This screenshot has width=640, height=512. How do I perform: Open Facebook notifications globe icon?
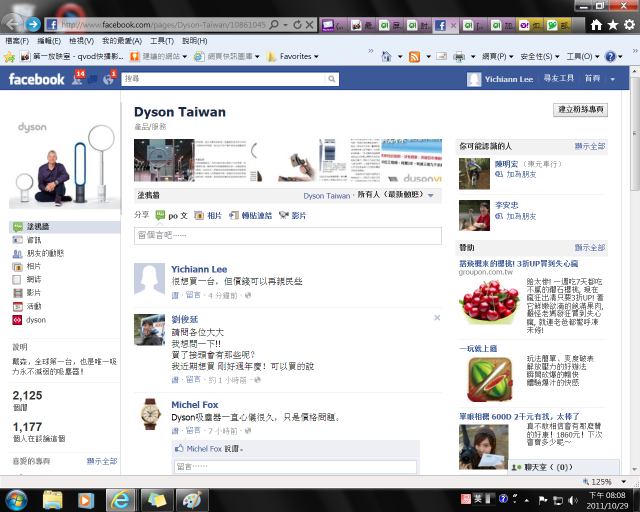[x=109, y=78]
